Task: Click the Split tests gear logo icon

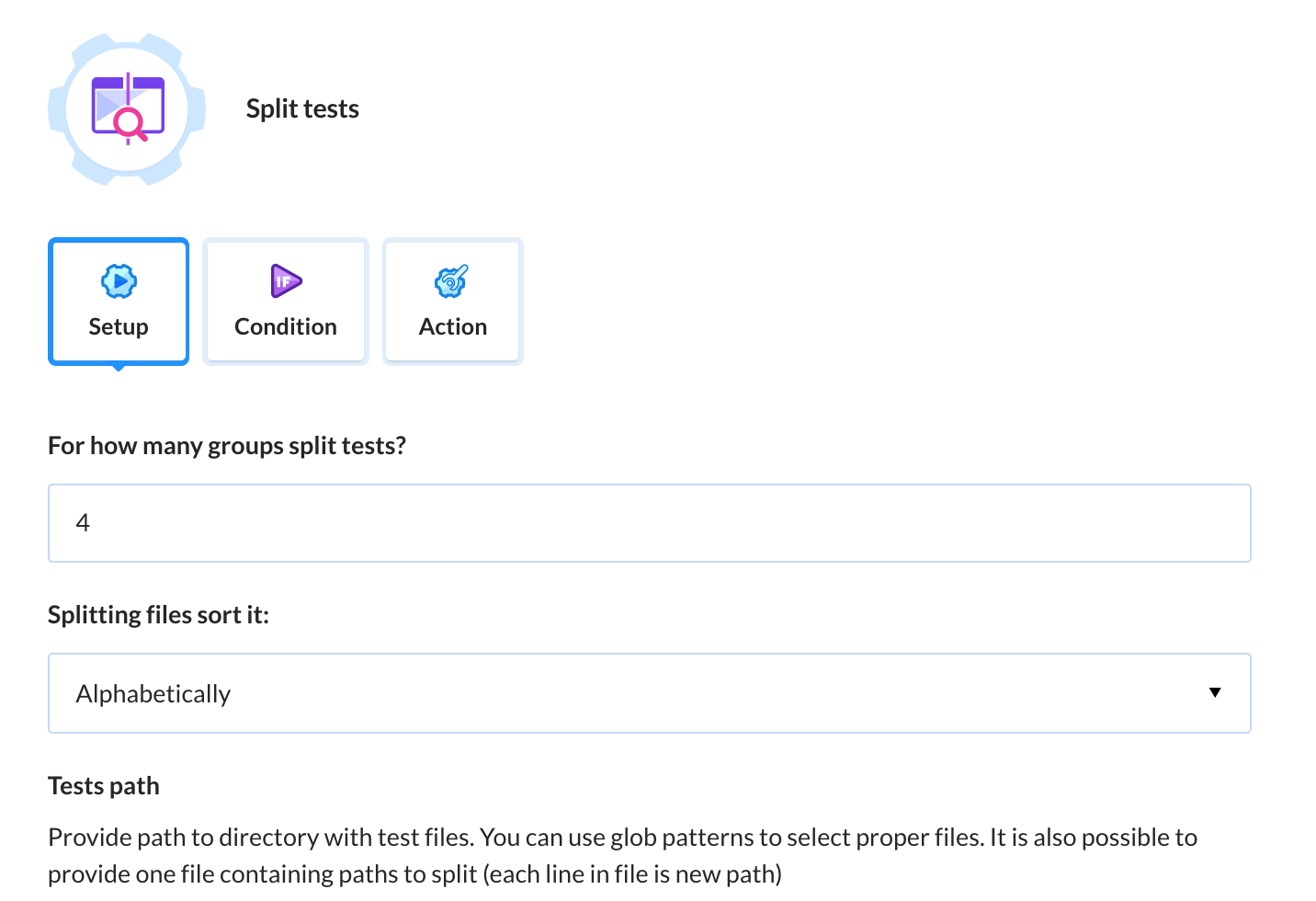Action: click(x=127, y=109)
